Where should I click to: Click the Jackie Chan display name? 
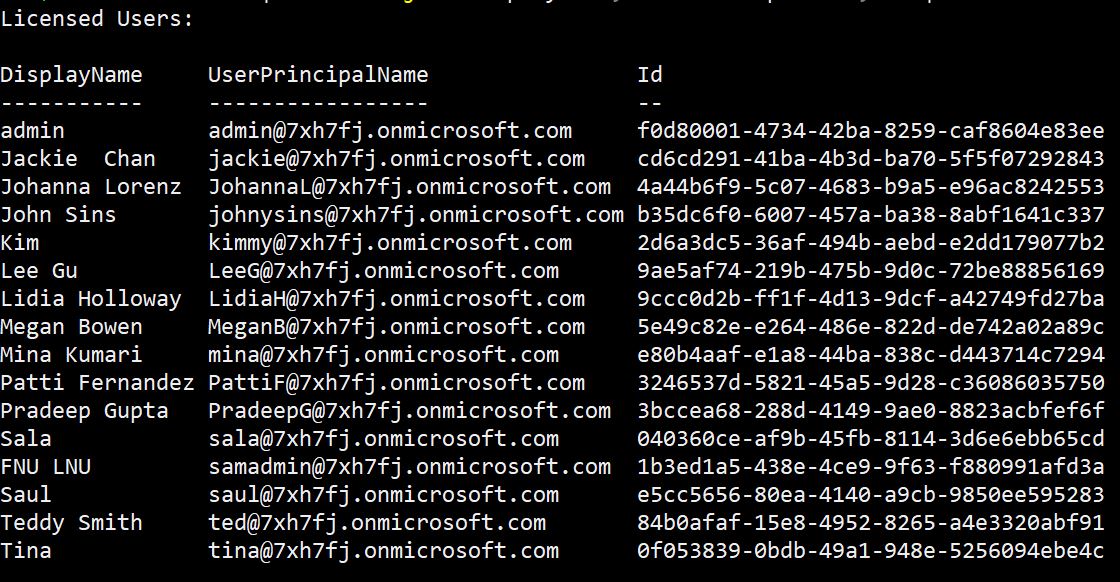78,159
